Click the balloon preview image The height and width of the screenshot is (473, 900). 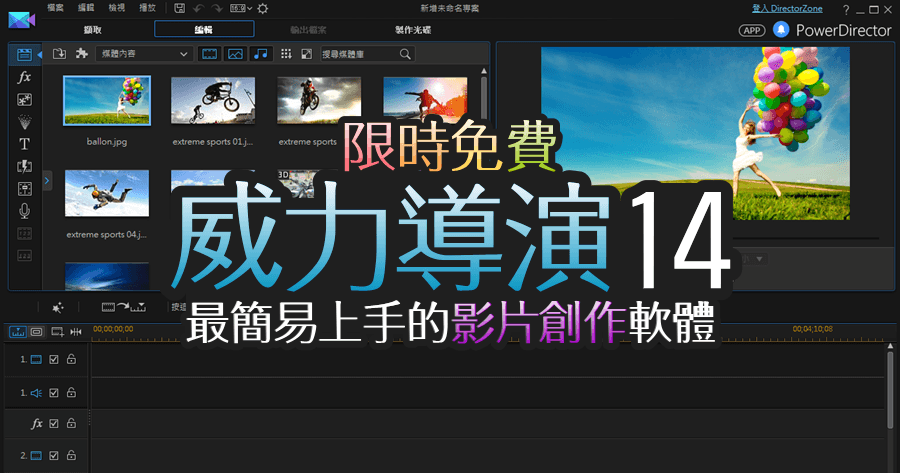[695, 133]
